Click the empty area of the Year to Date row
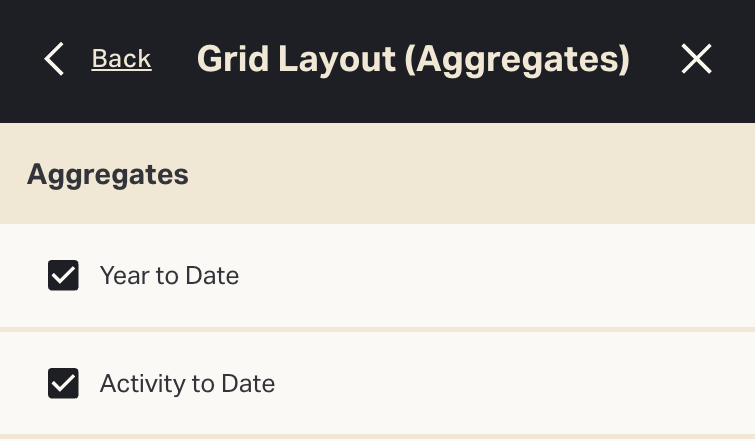The height and width of the screenshot is (441, 755). pyautogui.click(x=500, y=275)
